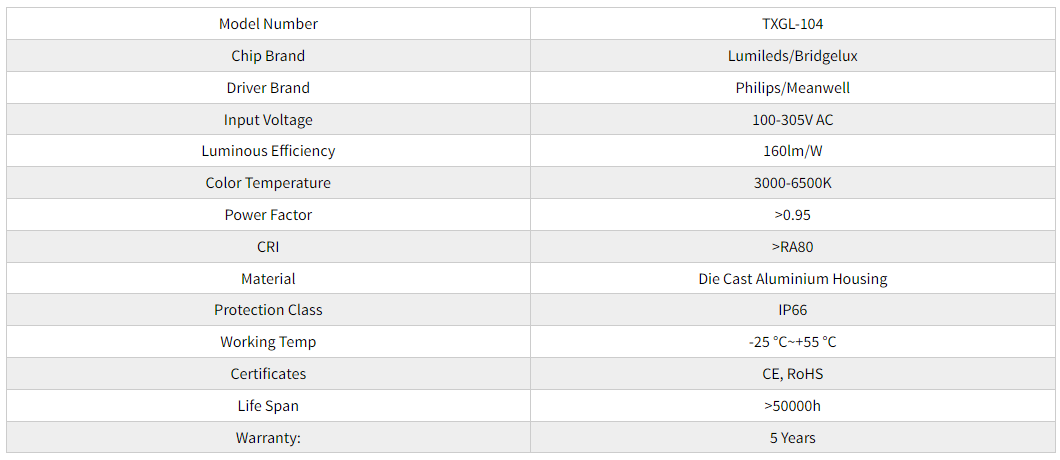This screenshot has height=460, width=1060.
Task: Click Die Cast Aluminium Housing text
Action: [x=792, y=278]
